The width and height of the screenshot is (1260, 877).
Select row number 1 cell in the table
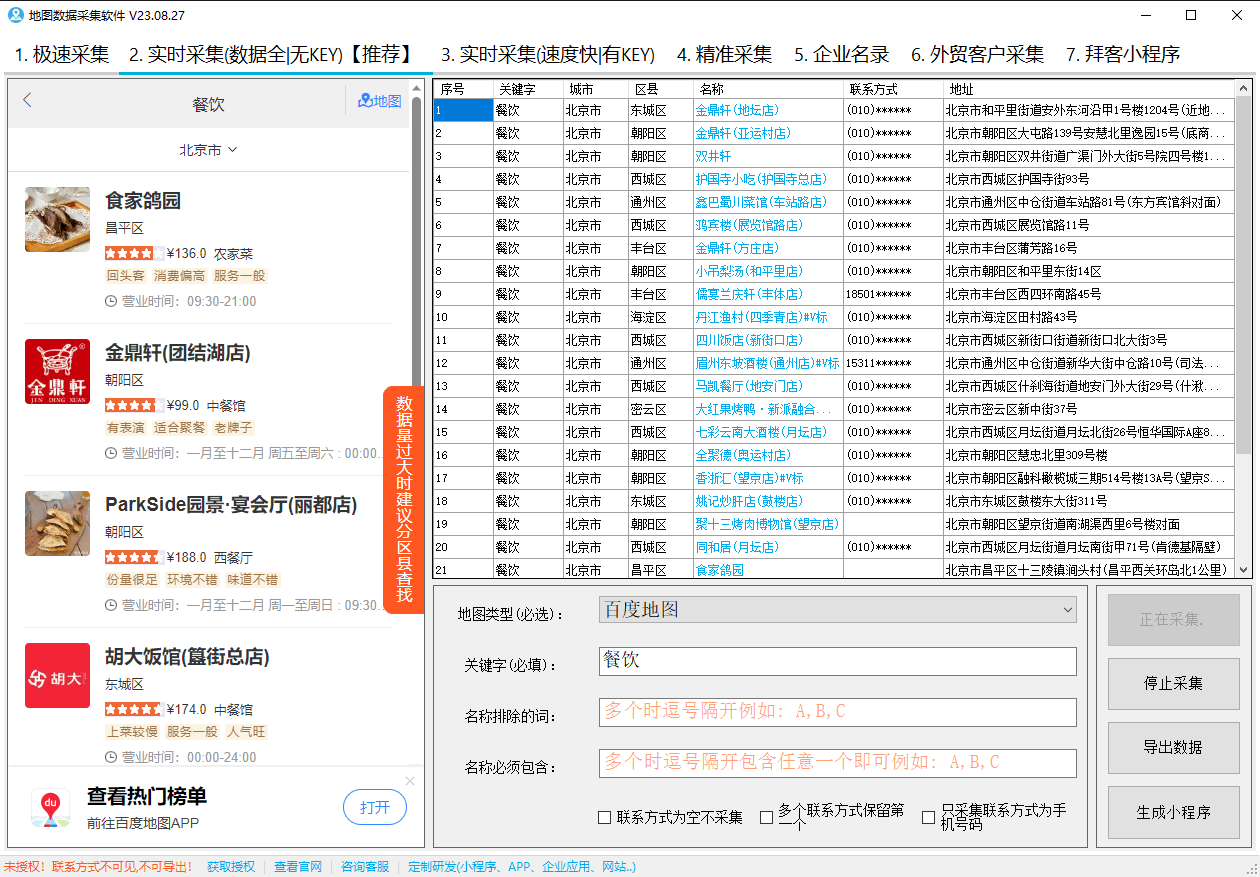(463, 110)
